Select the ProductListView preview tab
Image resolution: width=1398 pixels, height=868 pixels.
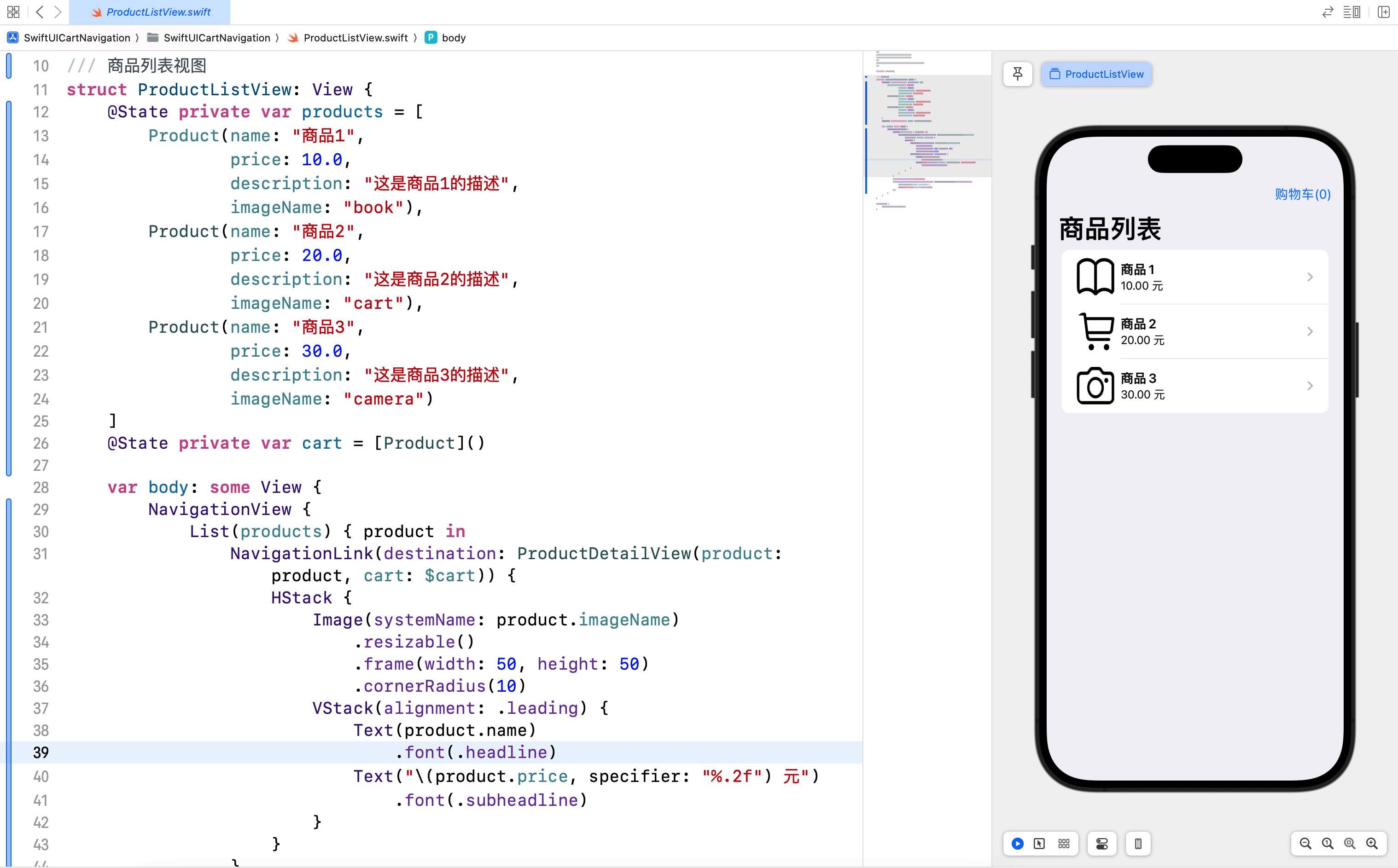pyautogui.click(x=1096, y=74)
